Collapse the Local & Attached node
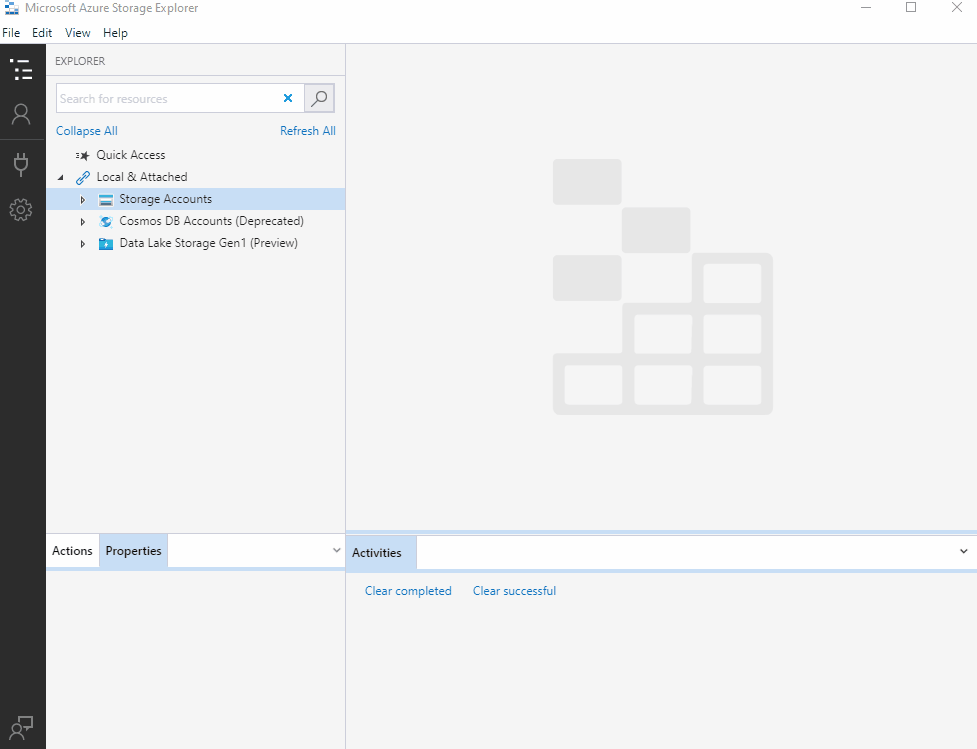Viewport: 977px width, 749px height. tap(60, 178)
